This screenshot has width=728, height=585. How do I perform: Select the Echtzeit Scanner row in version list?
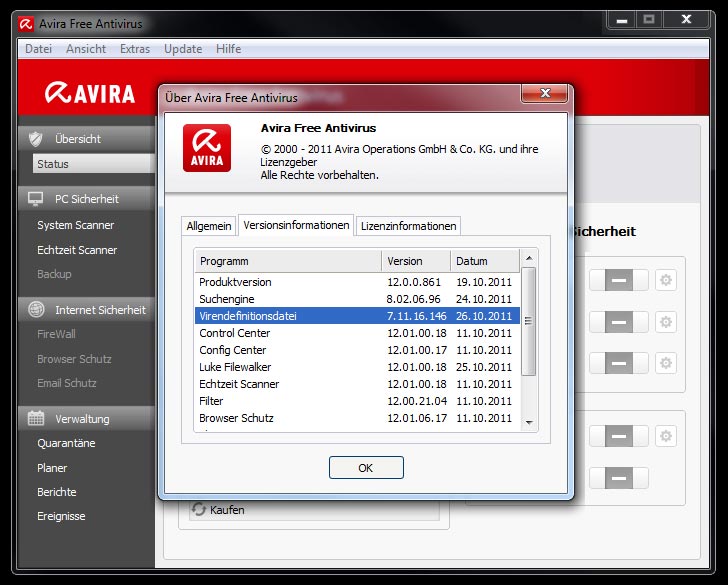[358, 384]
